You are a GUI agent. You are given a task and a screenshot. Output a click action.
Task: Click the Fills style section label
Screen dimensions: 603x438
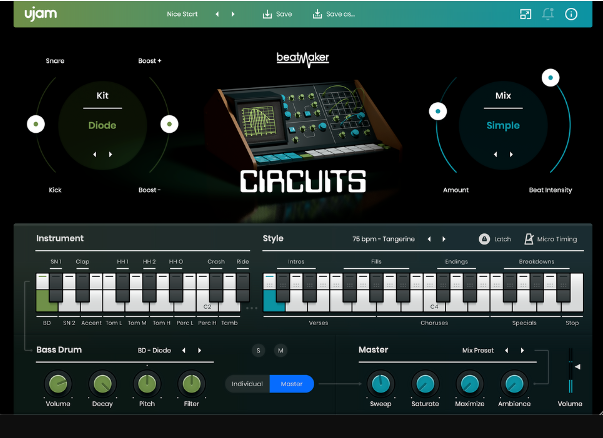coord(376,261)
